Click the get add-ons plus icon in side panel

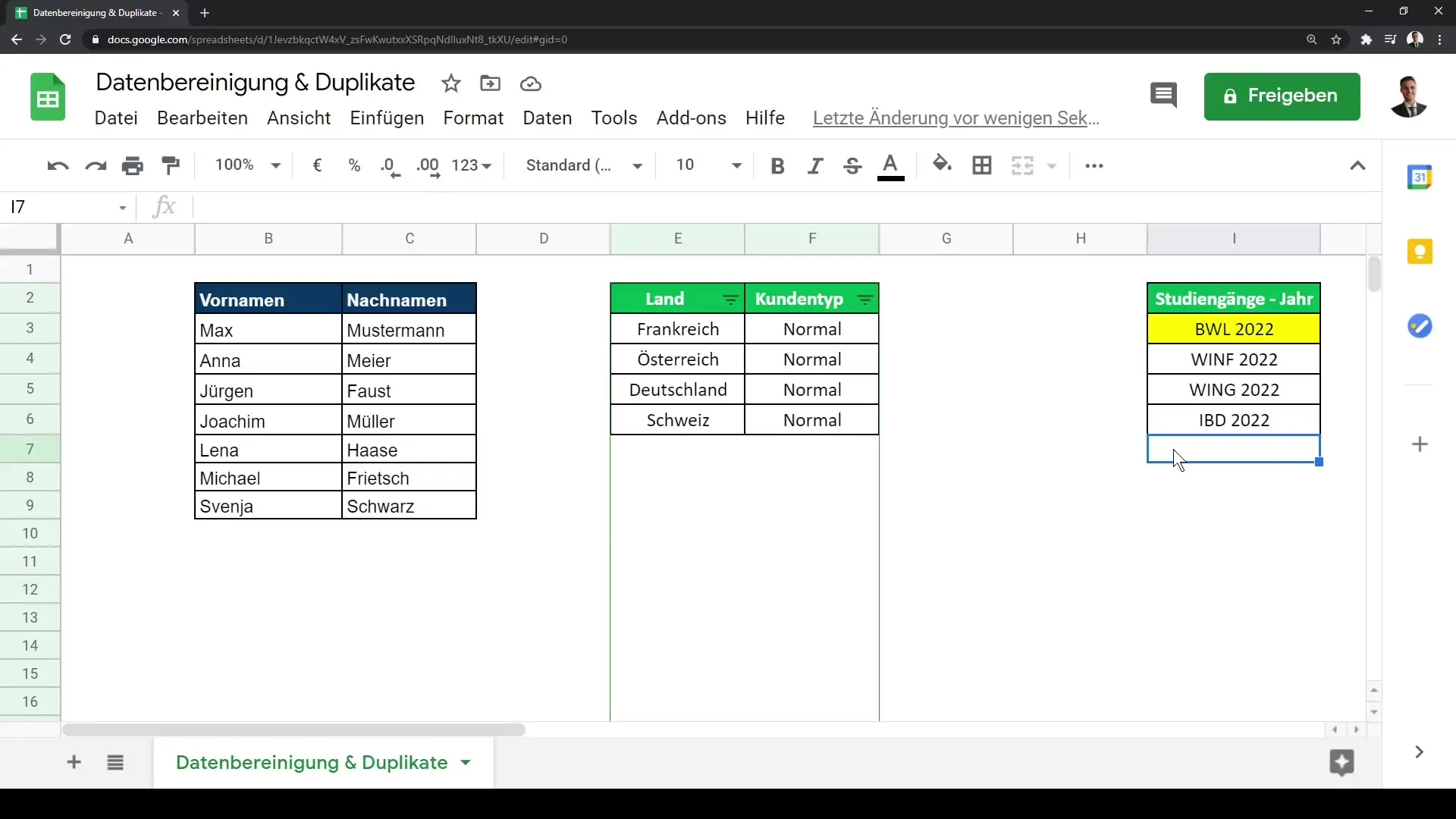pyautogui.click(x=1420, y=444)
